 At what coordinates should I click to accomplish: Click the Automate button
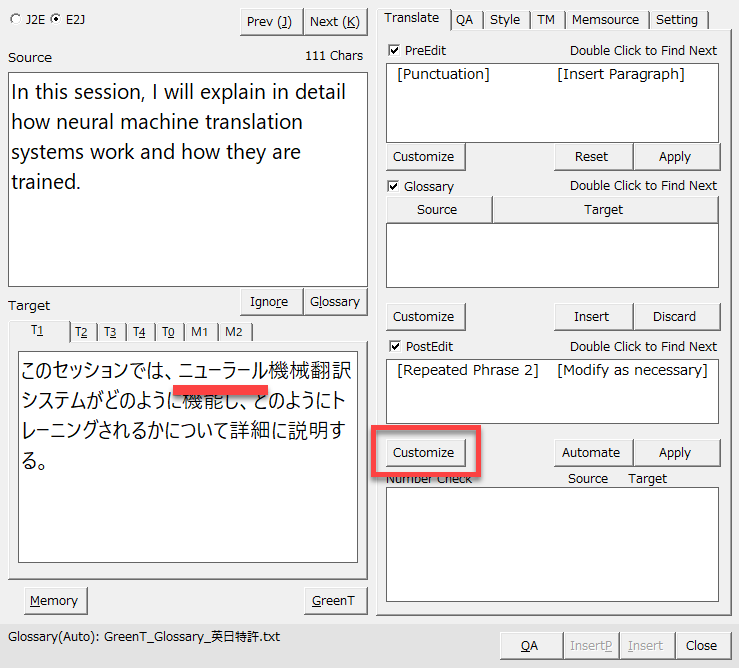[x=591, y=453]
